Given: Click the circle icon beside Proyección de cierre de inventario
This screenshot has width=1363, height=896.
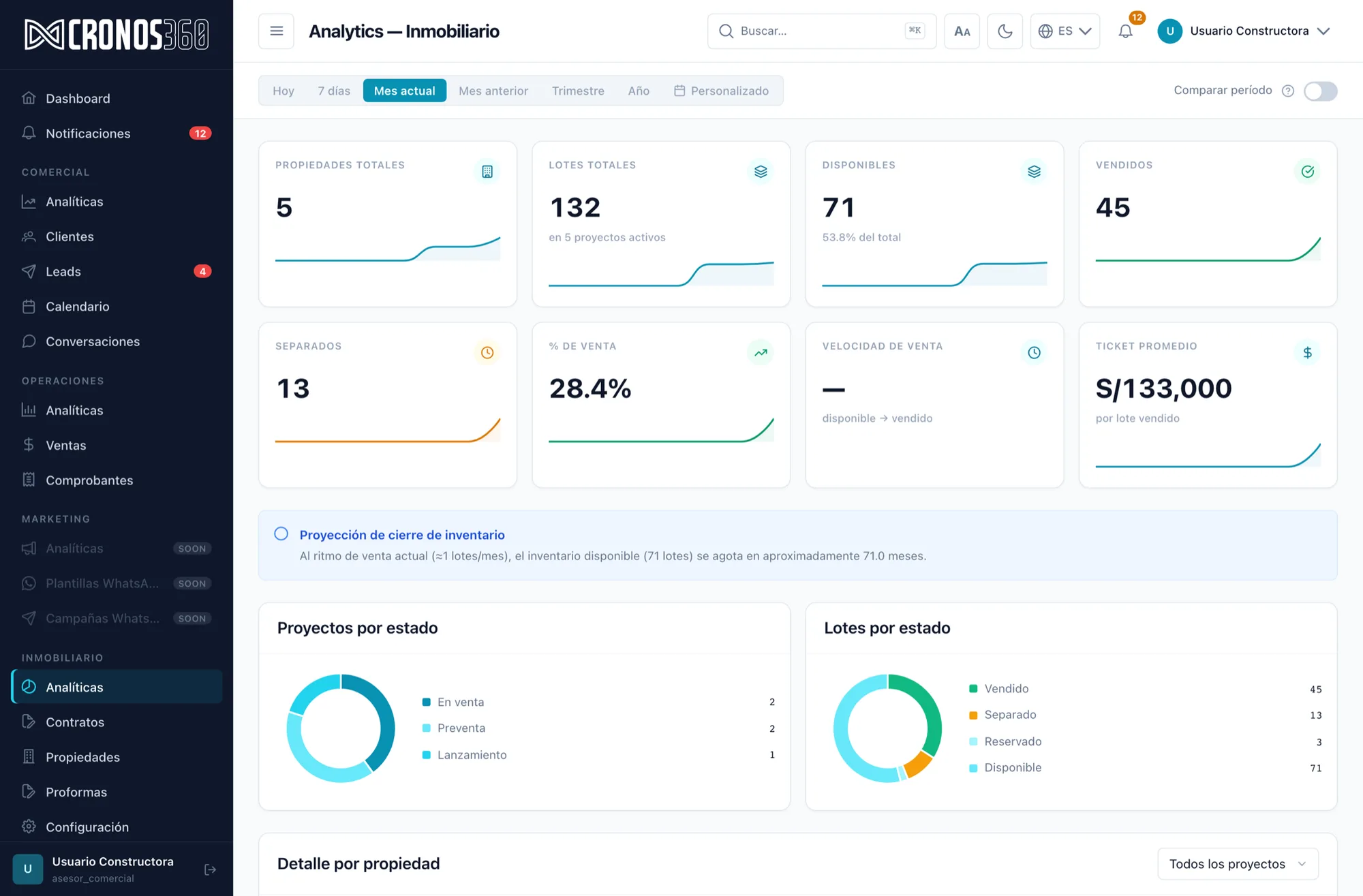Looking at the screenshot, I should [281, 534].
